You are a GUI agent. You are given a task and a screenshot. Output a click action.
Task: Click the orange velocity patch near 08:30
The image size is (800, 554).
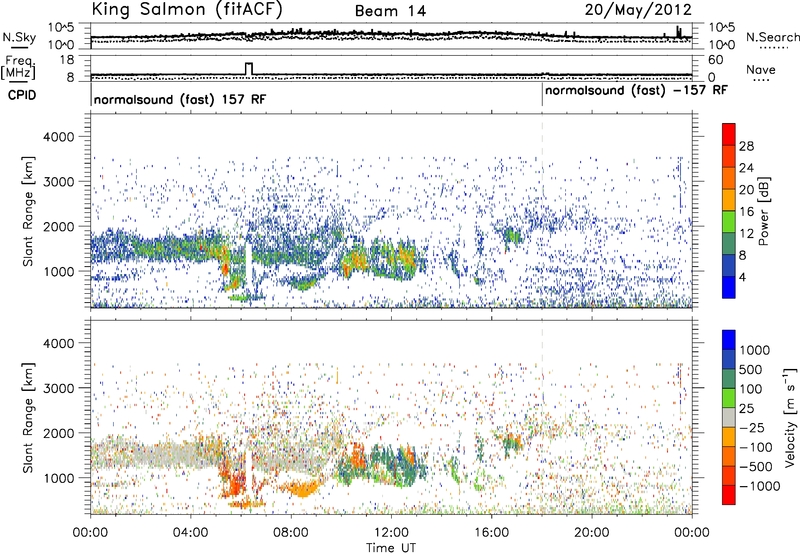coord(302,489)
